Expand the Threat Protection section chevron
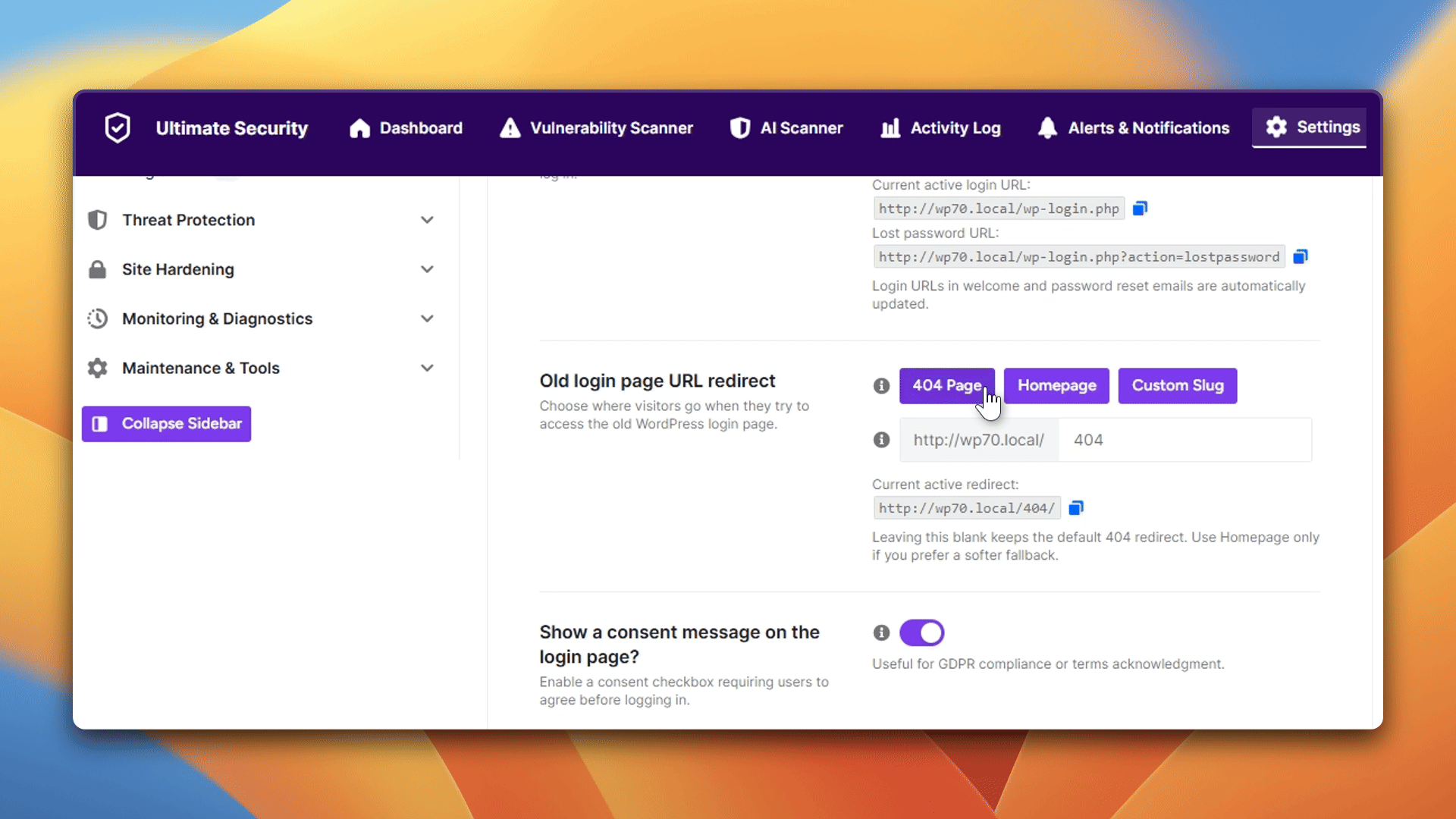Image resolution: width=1456 pixels, height=819 pixels. pyautogui.click(x=427, y=220)
